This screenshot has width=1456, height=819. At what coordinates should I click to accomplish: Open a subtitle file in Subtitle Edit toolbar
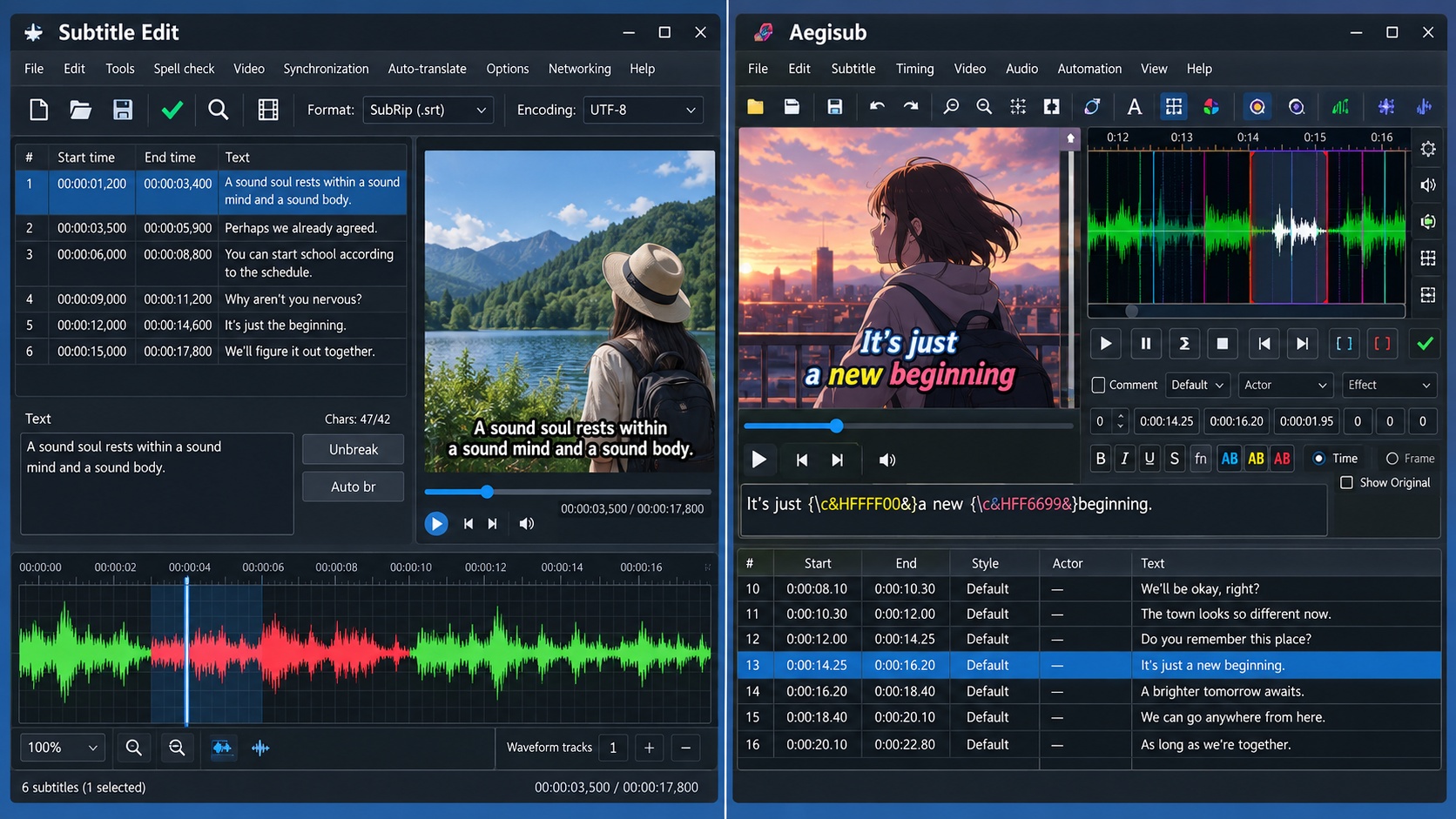[x=80, y=110]
